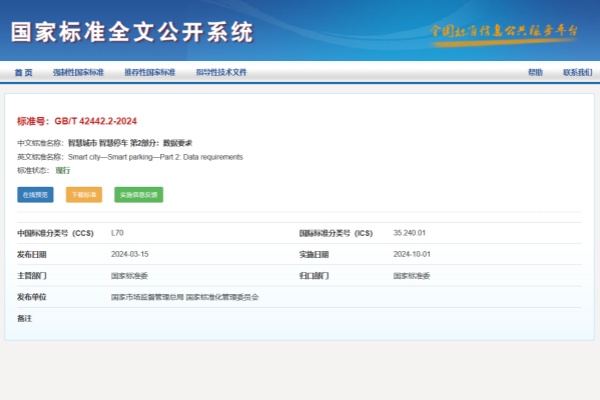Screen dimensions: 600x400
Task: Click the implementation date 2024-10-01
Action: 412,254
